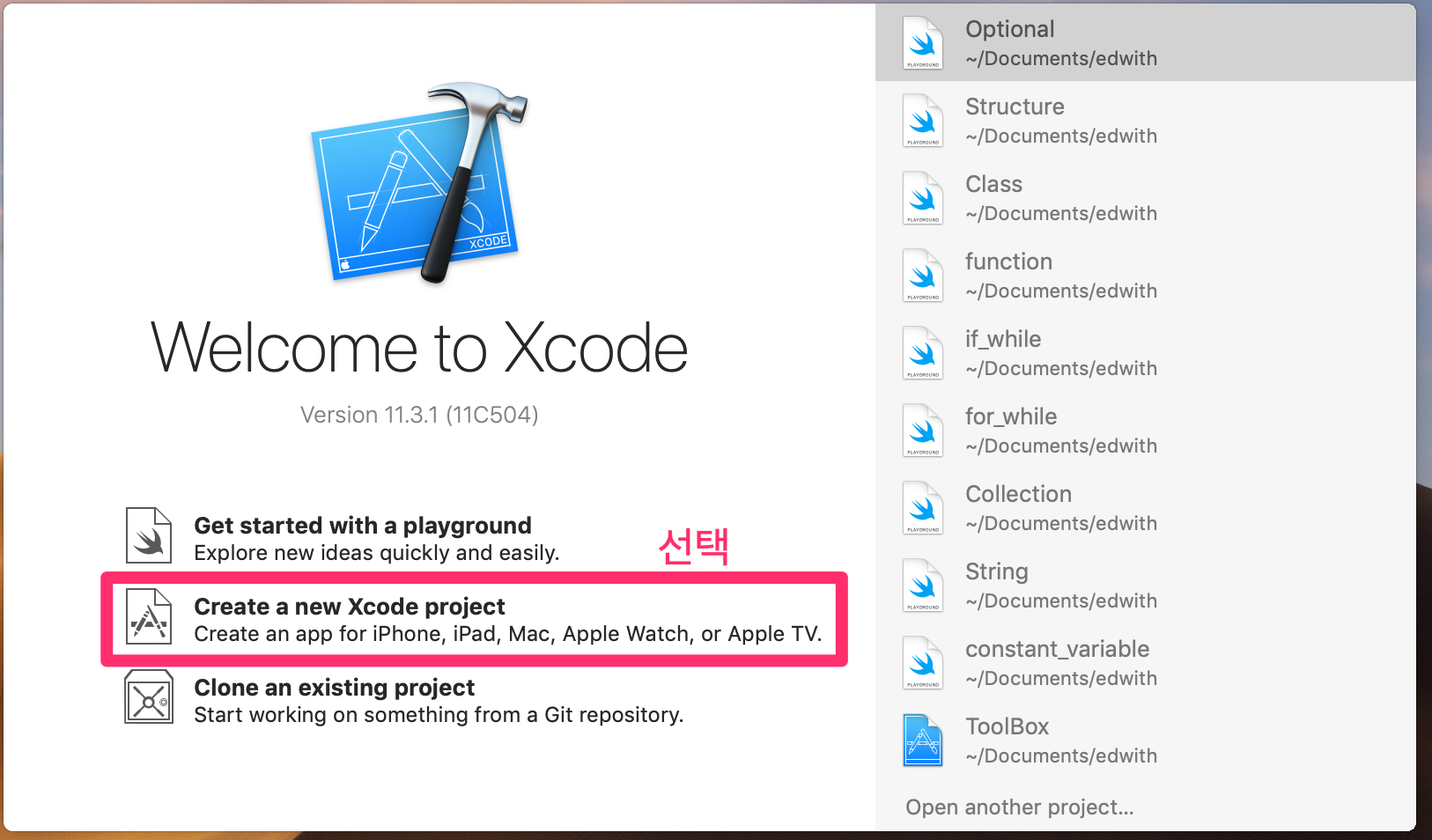
Task: Click the playground Swift document icon
Action: pos(148,535)
